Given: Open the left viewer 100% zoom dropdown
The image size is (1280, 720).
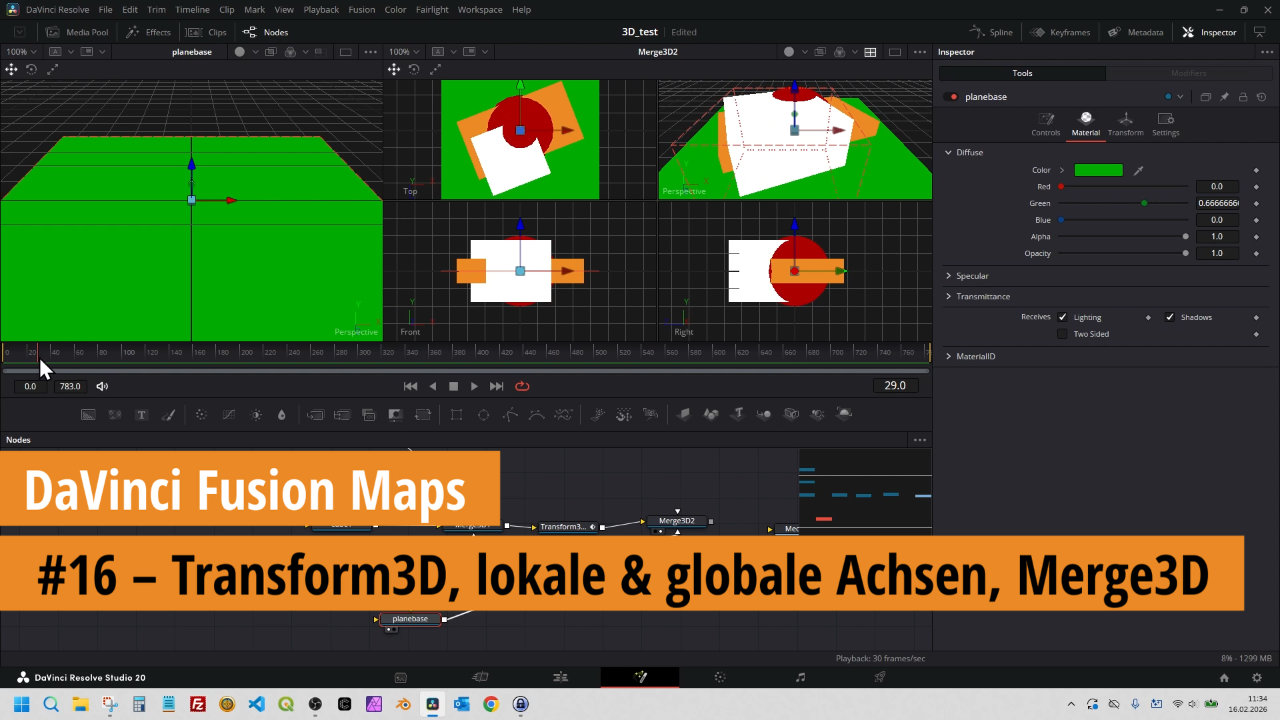Looking at the screenshot, I should (x=20, y=52).
